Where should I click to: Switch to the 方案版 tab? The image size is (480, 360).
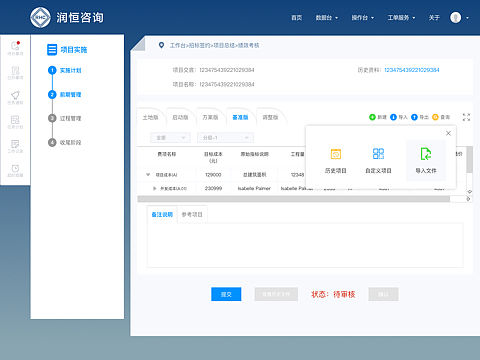tap(210, 117)
